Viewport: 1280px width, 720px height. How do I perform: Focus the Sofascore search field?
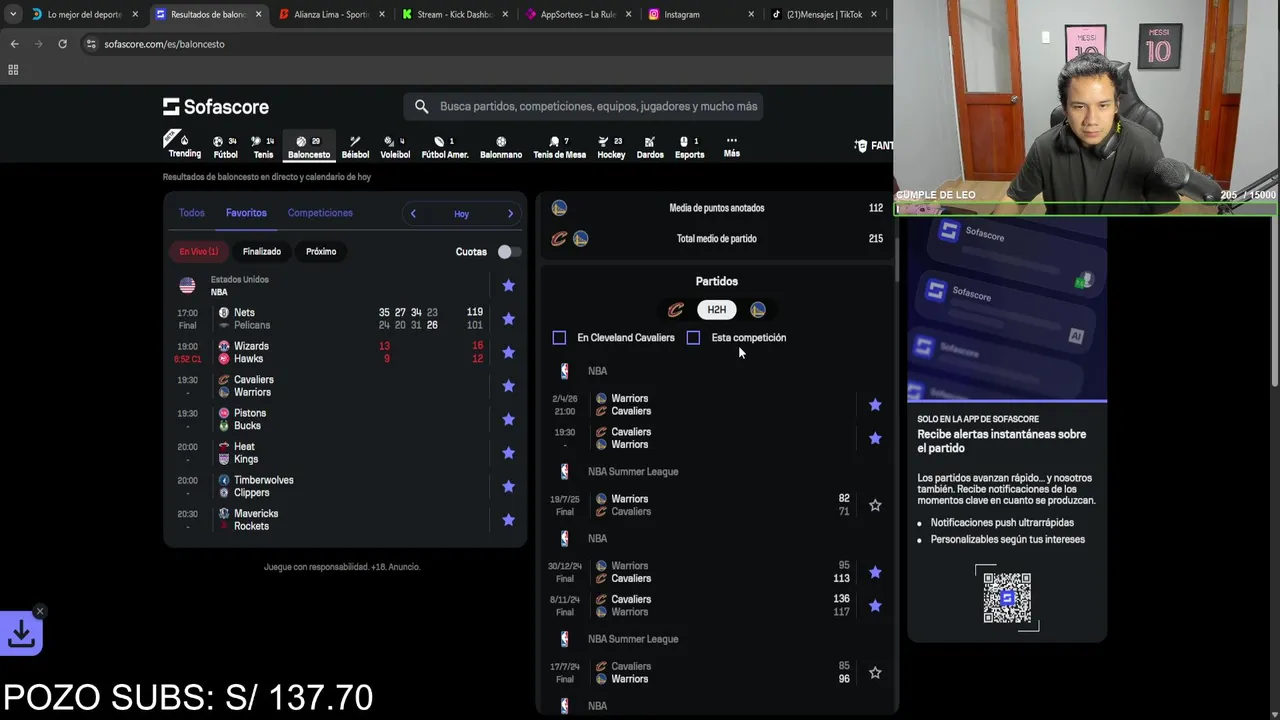(x=584, y=106)
